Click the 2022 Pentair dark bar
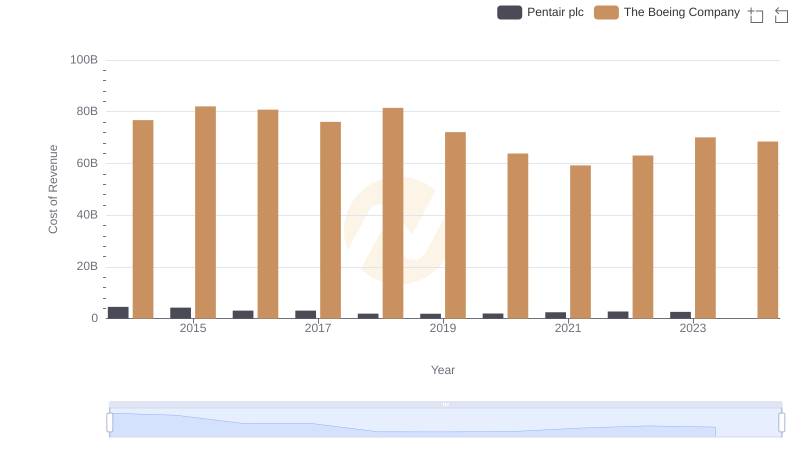The image size is (800, 461). [618, 315]
